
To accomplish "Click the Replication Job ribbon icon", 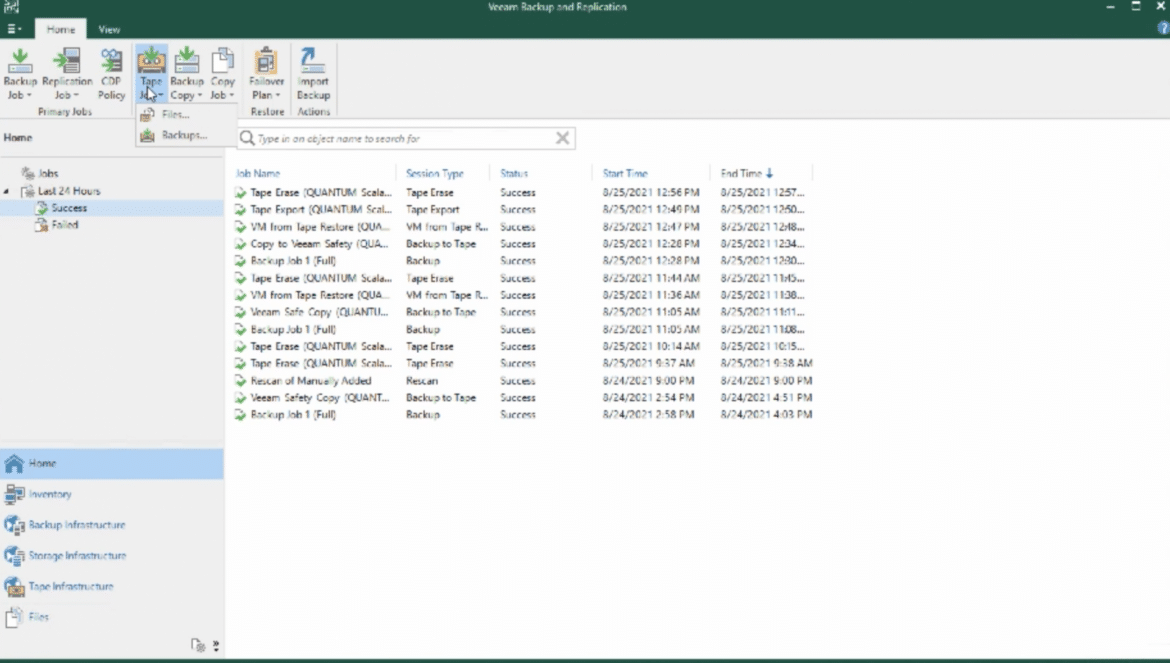I will pyautogui.click(x=66, y=60).
